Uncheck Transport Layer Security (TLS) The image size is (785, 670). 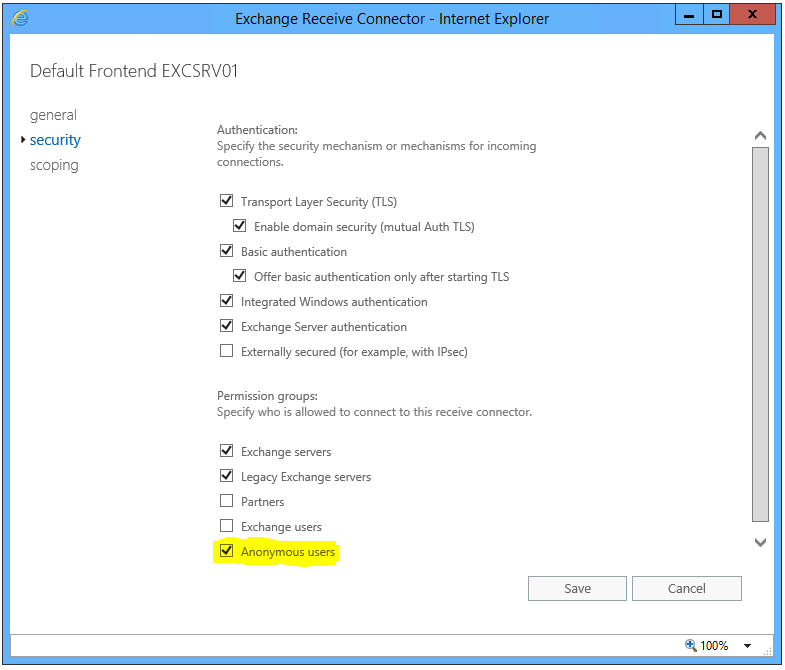tap(226, 201)
